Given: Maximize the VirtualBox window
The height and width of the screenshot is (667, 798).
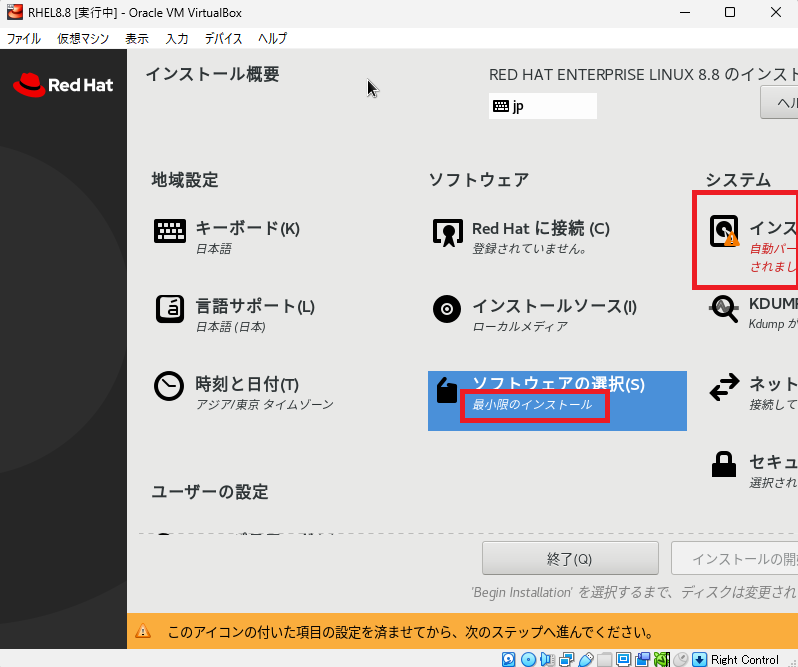Looking at the screenshot, I should pos(730,12).
